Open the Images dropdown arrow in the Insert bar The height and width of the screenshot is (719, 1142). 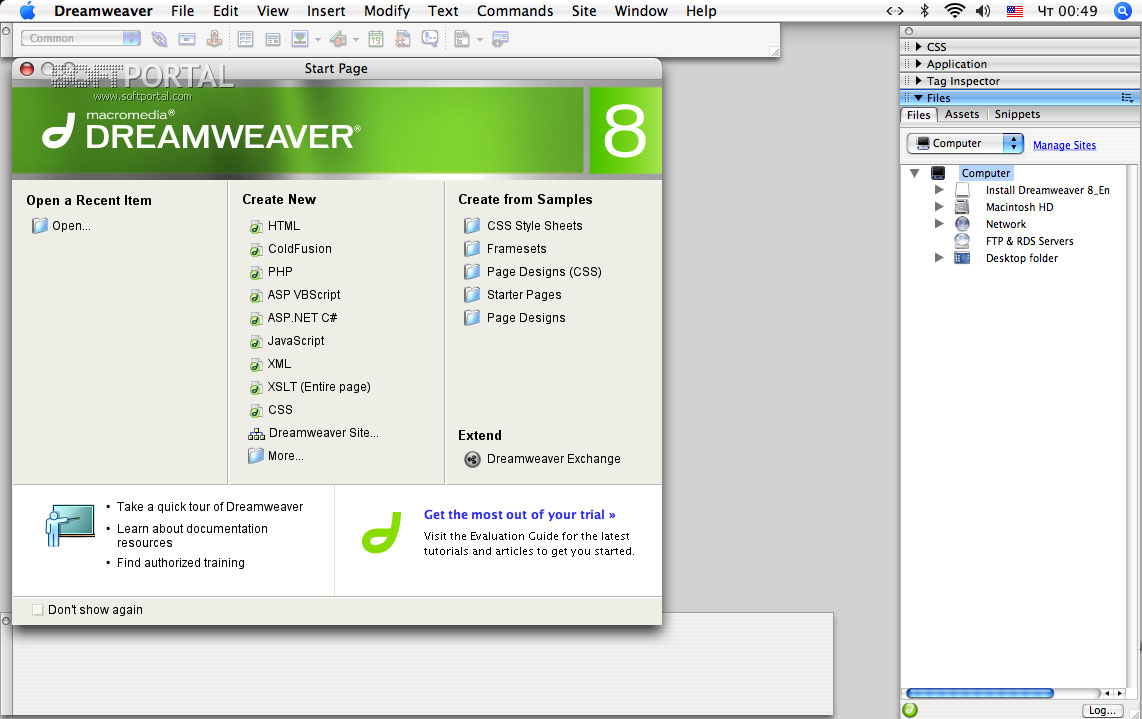pos(318,39)
